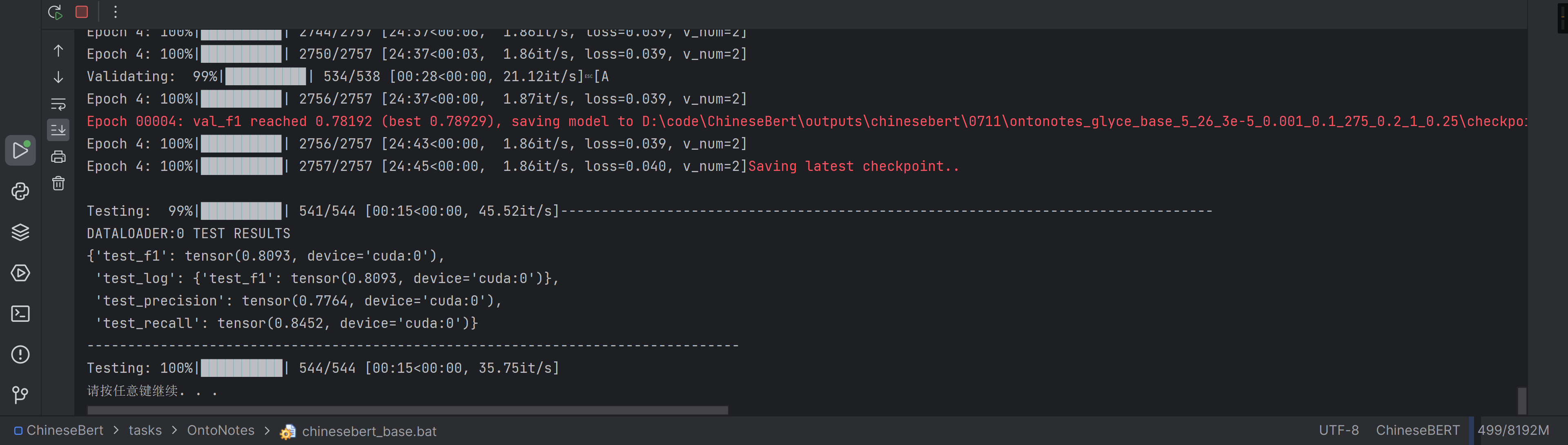Open the Git version control window
Image resolution: width=1568 pixels, height=445 pixels.
click(20, 395)
